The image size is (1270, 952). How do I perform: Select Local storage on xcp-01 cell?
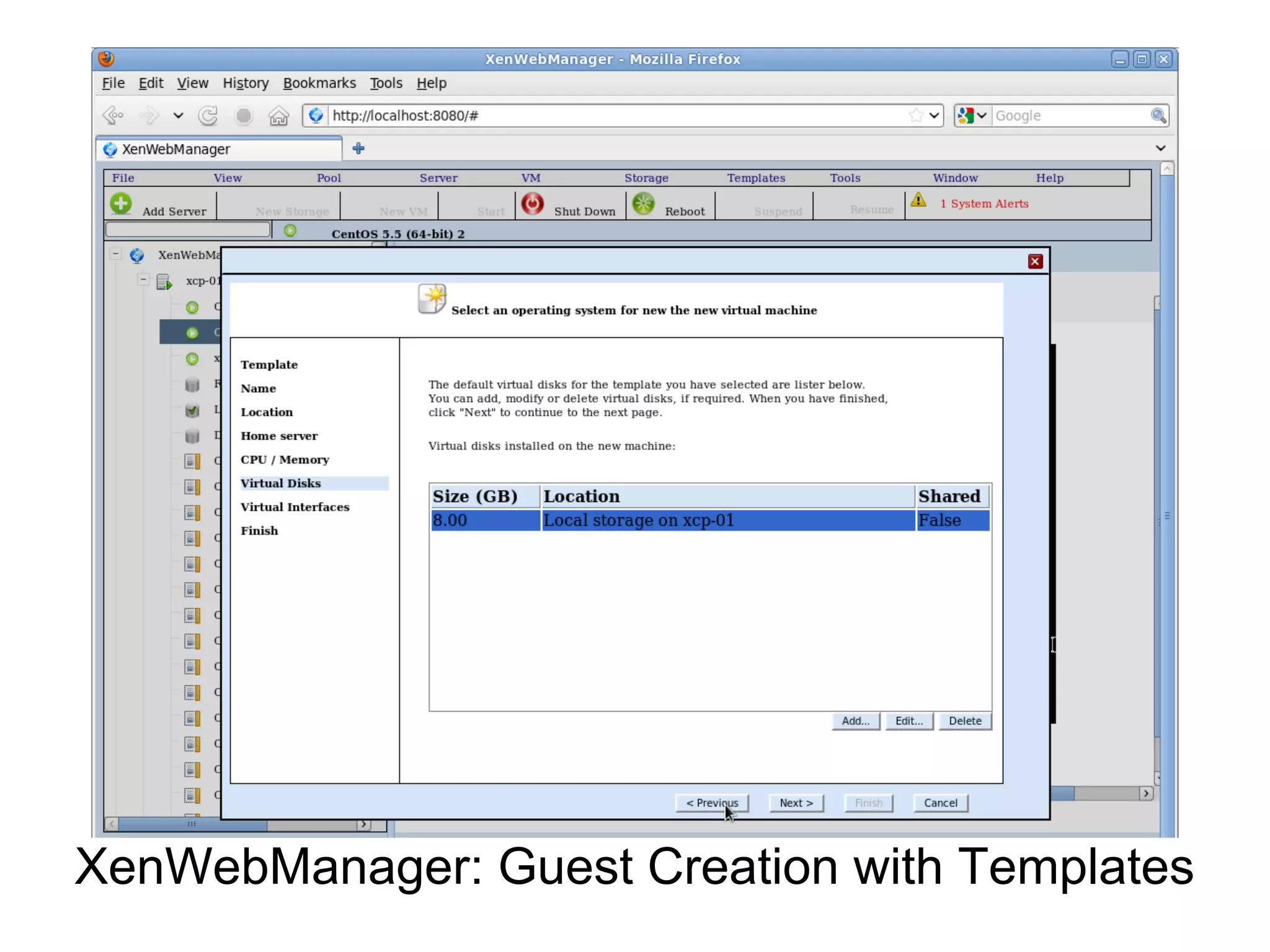pyautogui.click(x=728, y=520)
